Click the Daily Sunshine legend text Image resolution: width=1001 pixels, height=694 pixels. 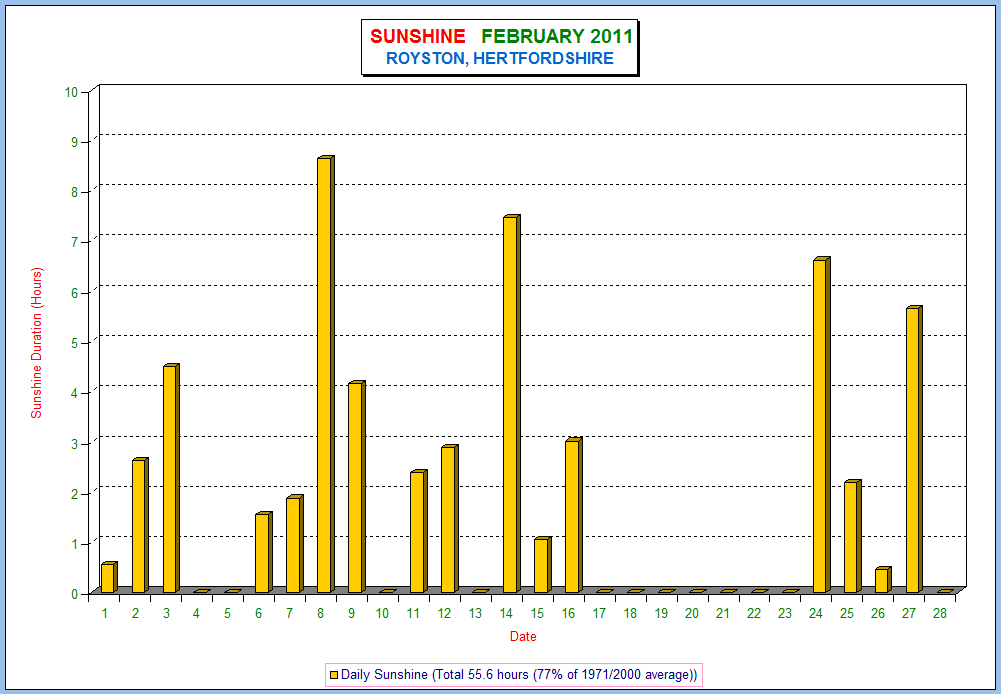click(520, 674)
